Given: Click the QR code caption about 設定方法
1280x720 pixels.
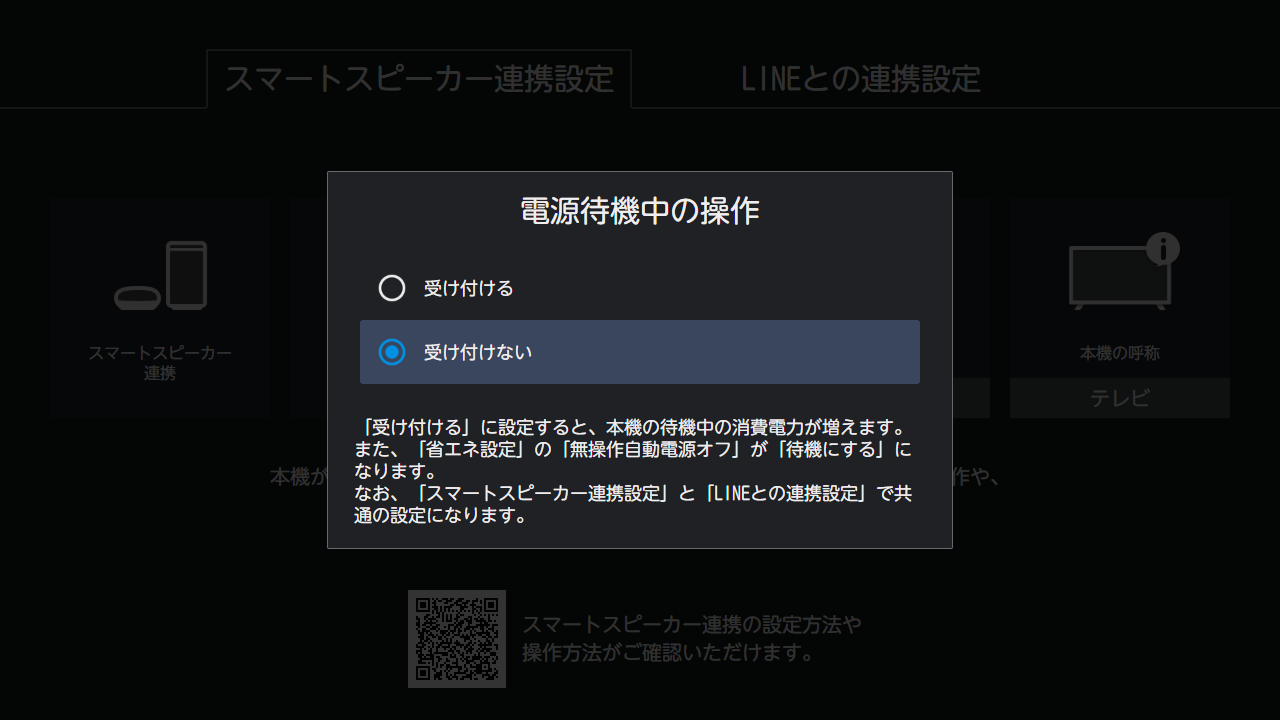Looking at the screenshot, I should pyautogui.click(x=692, y=626).
